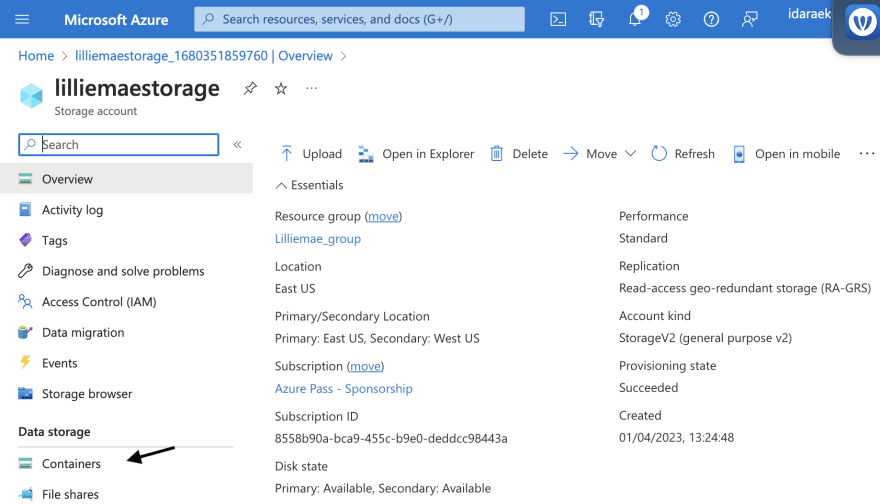The width and height of the screenshot is (880, 504).
Task: Add lilliemaestorage to favorites with the star
Action: 281,89
